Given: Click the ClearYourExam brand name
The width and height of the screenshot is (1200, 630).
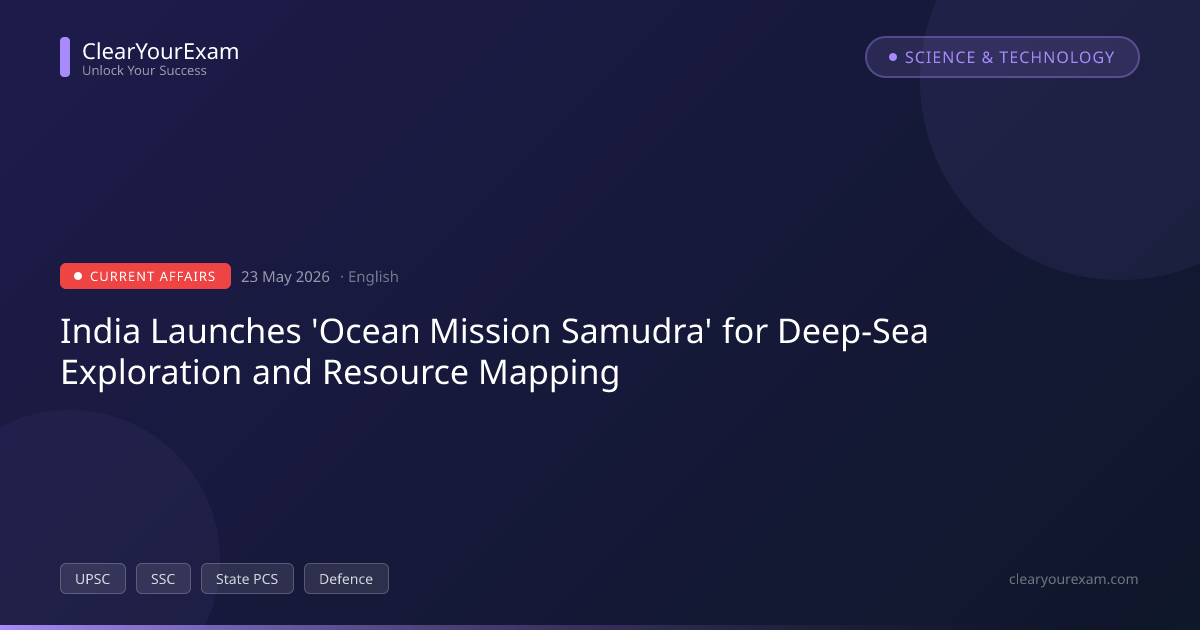Looking at the screenshot, I should click(160, 51).
